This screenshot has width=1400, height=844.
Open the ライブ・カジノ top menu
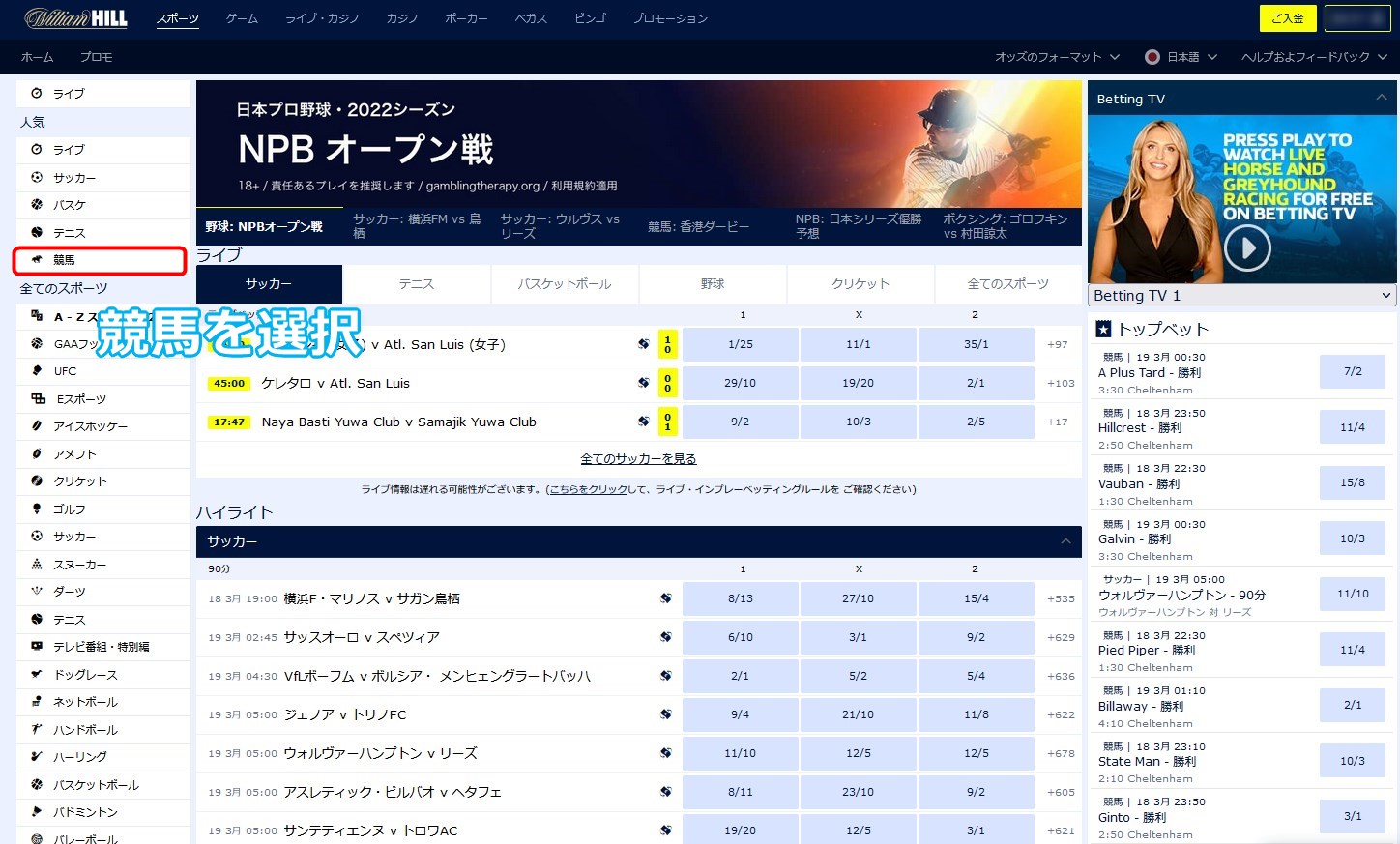[x=322, y=18]
